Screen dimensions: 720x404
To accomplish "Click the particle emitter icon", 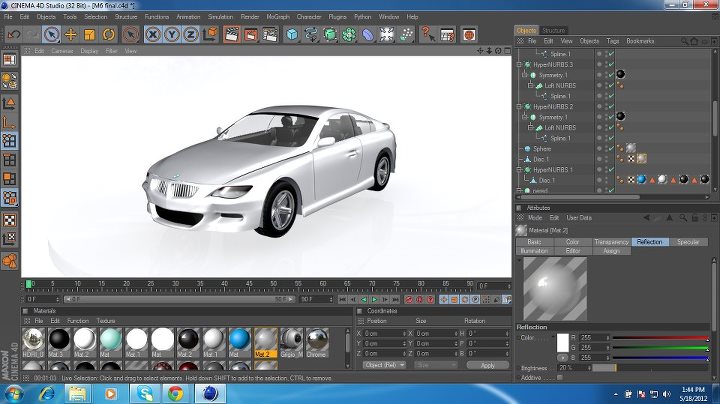I will coord(406,34).
